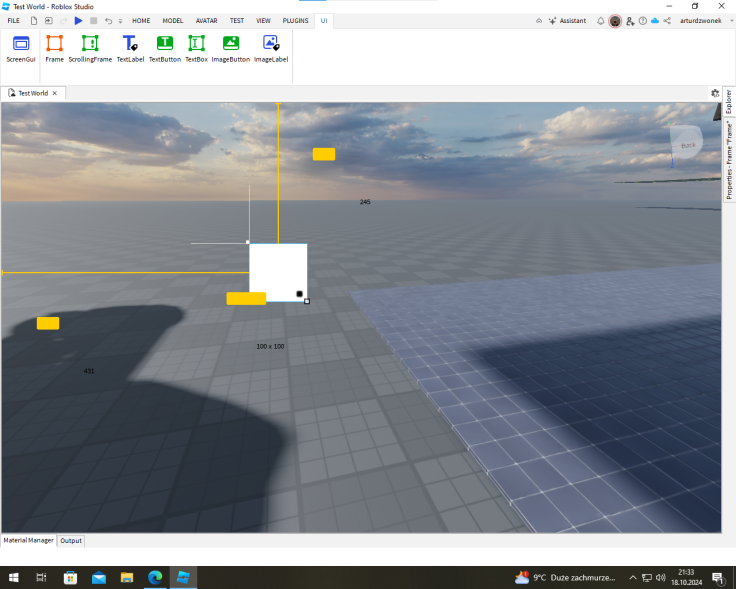Open the weather widget showing 9°C
This screenshot has height=589, width=736.
(x=565, y=577)
